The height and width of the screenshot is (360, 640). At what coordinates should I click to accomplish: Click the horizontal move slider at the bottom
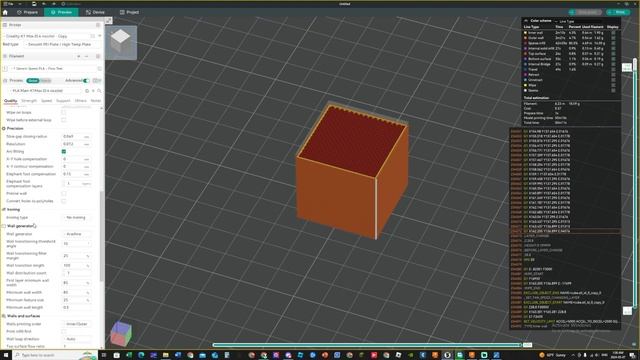point(367,345)
